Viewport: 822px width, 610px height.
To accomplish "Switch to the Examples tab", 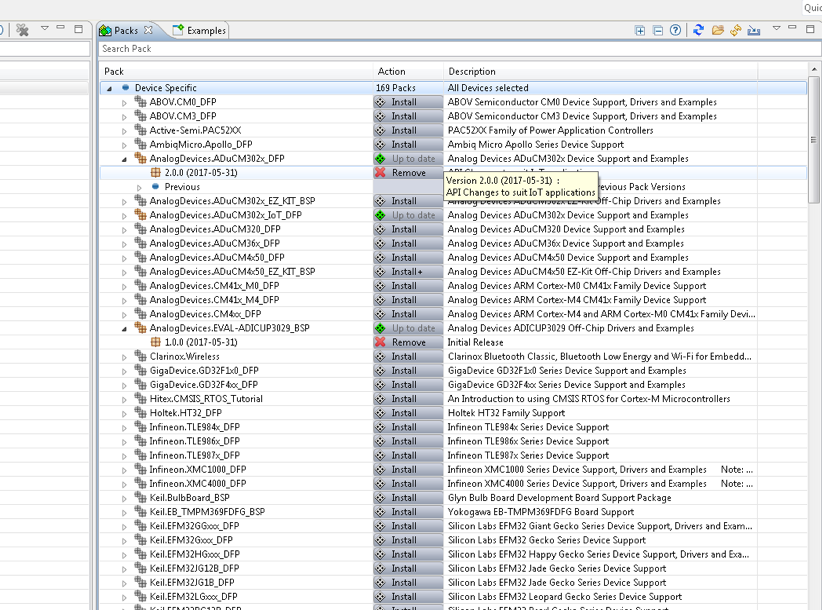I will click(x=200, y=30).
